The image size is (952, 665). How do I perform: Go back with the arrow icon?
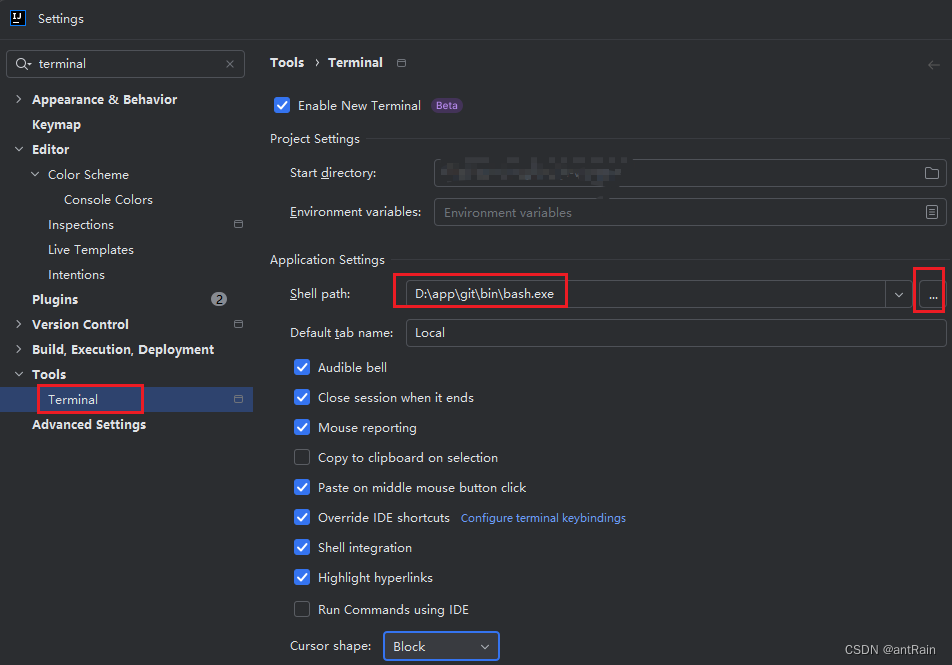pyautogui.click(x=934, y=64)
